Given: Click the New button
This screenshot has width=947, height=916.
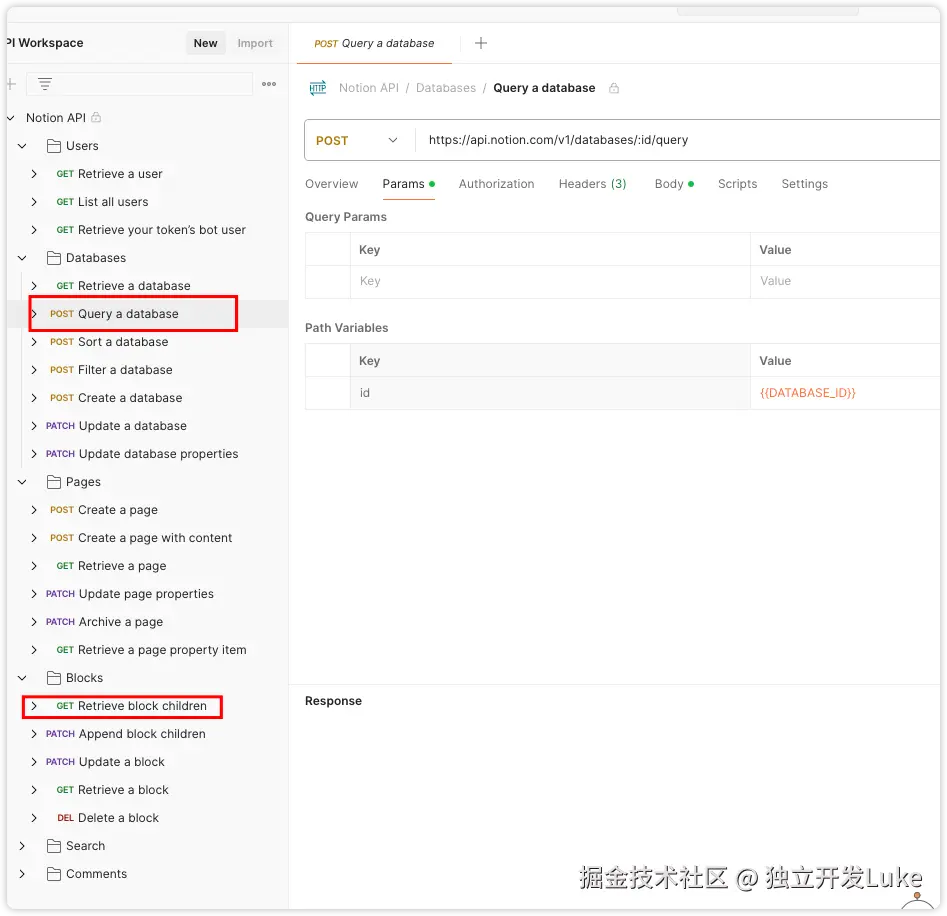Looking at the screenshot, I should coord(205,43).
